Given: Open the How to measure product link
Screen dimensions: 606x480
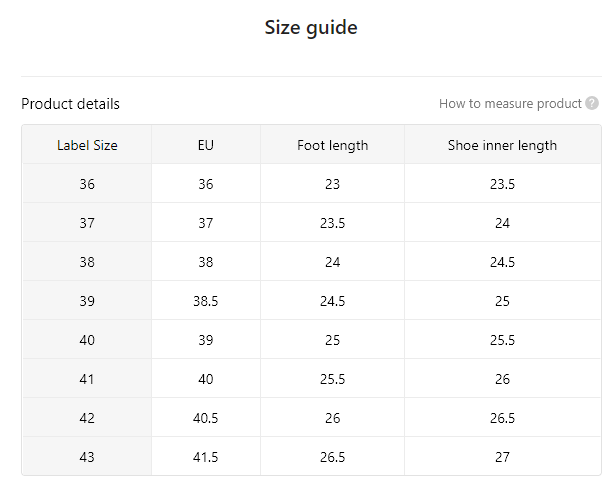Looking at the screenshot, I should tap(510, 104).
